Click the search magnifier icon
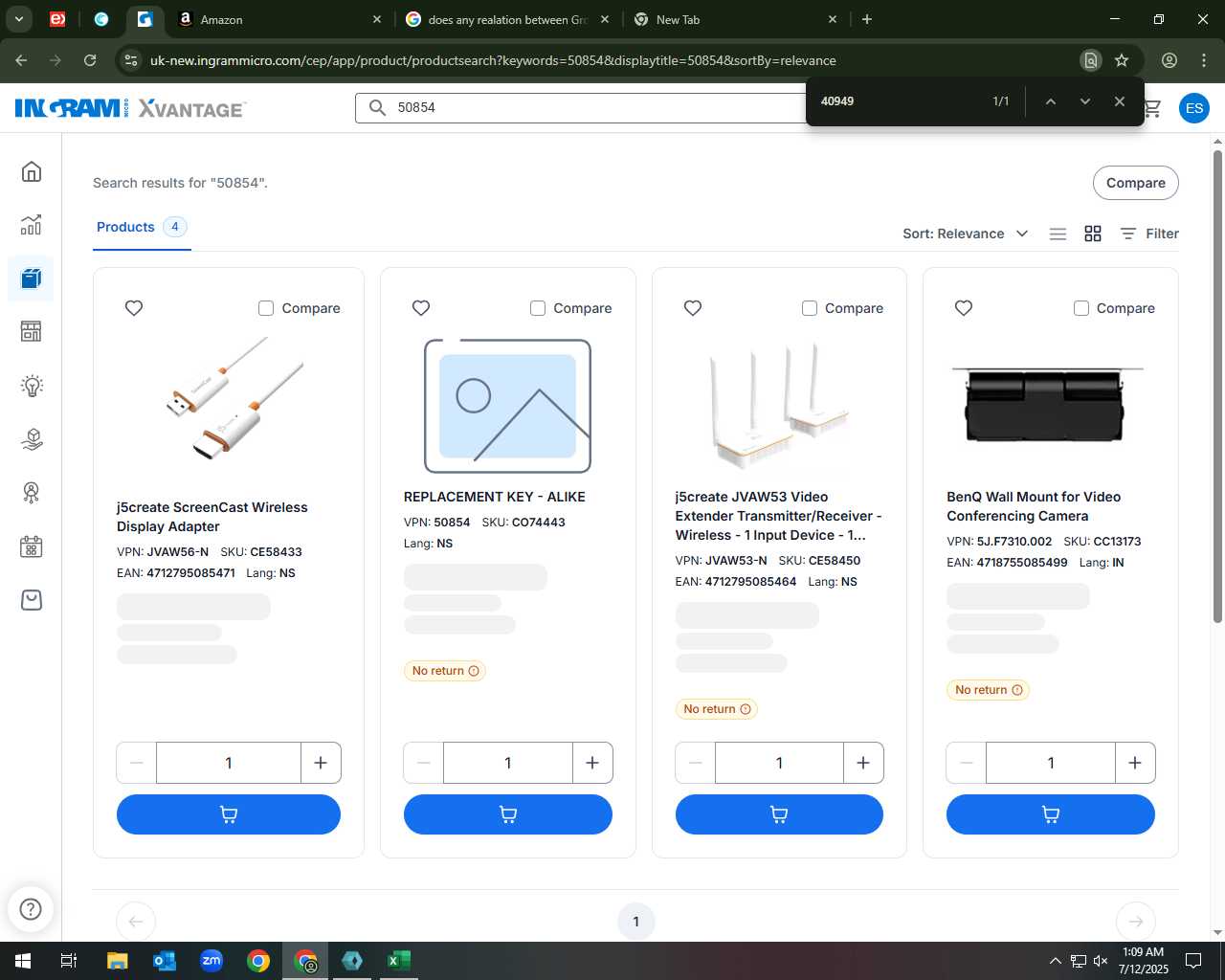The image size is (1225, 980). coord(377,107)
